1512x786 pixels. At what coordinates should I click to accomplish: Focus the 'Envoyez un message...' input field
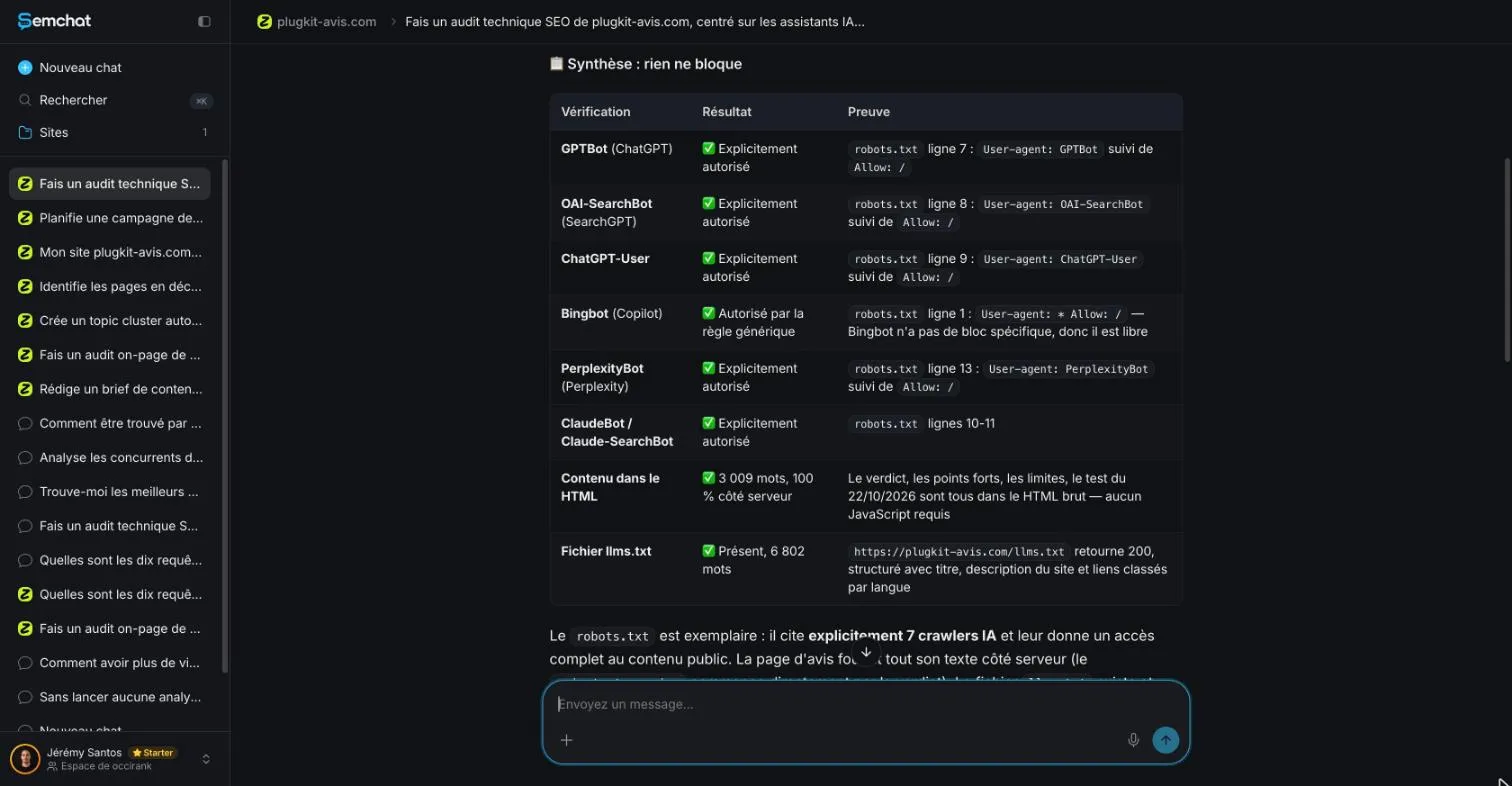tap(866, 704)
